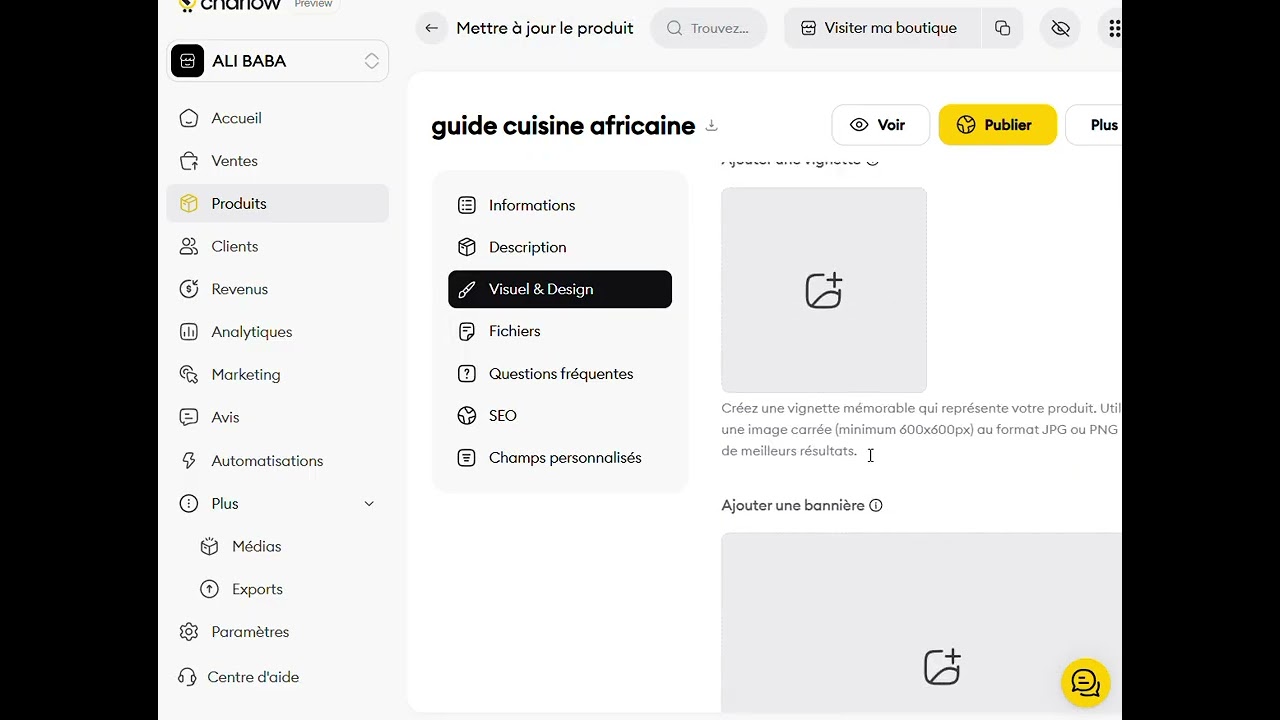Go to Accueil in the sidebar
Image resolution: width=1280 pixels, height=720 pixels.
278,118
